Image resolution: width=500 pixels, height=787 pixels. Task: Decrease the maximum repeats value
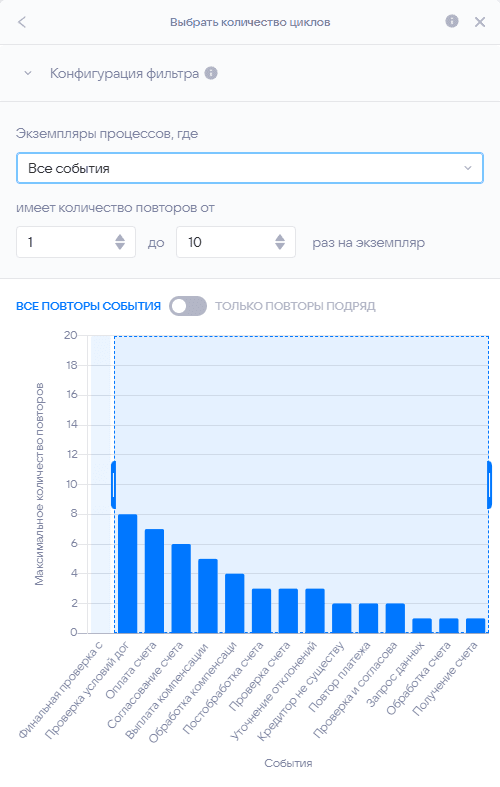tap(280, 246)
